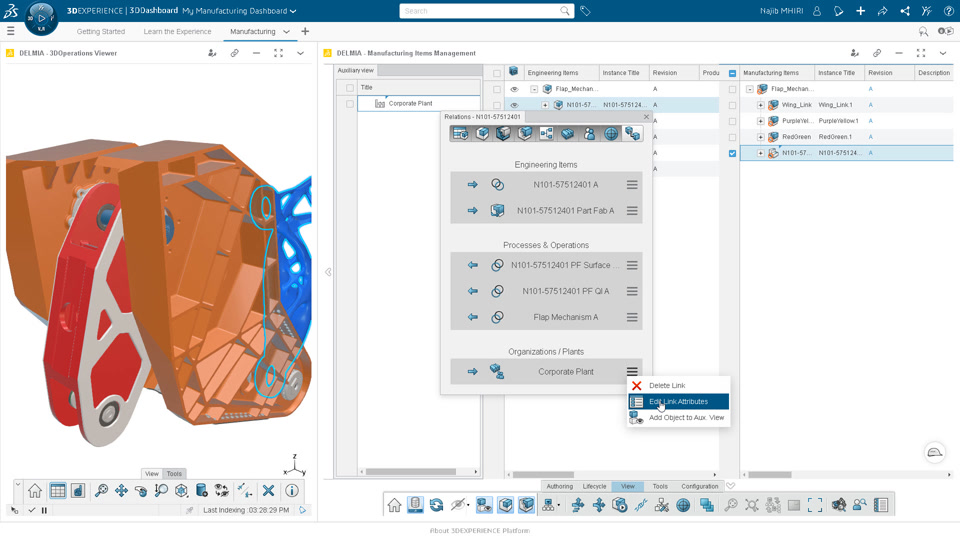Expand the Wing_Link tree node
Viewport: 960px width, 540px height.
760,105
